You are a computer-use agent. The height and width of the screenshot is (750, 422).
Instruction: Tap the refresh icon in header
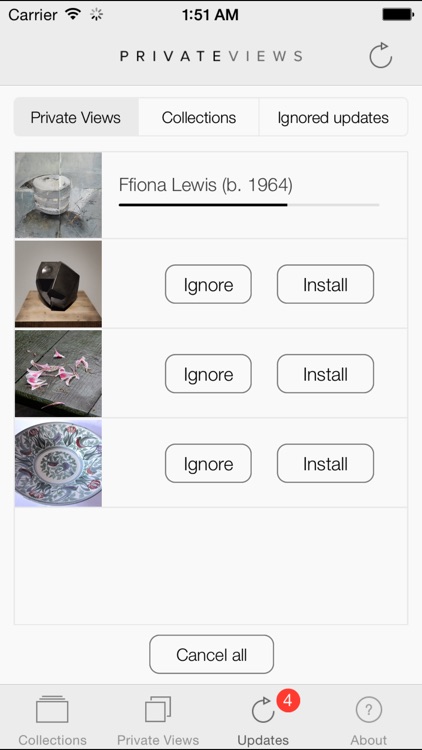pos(381,55)
